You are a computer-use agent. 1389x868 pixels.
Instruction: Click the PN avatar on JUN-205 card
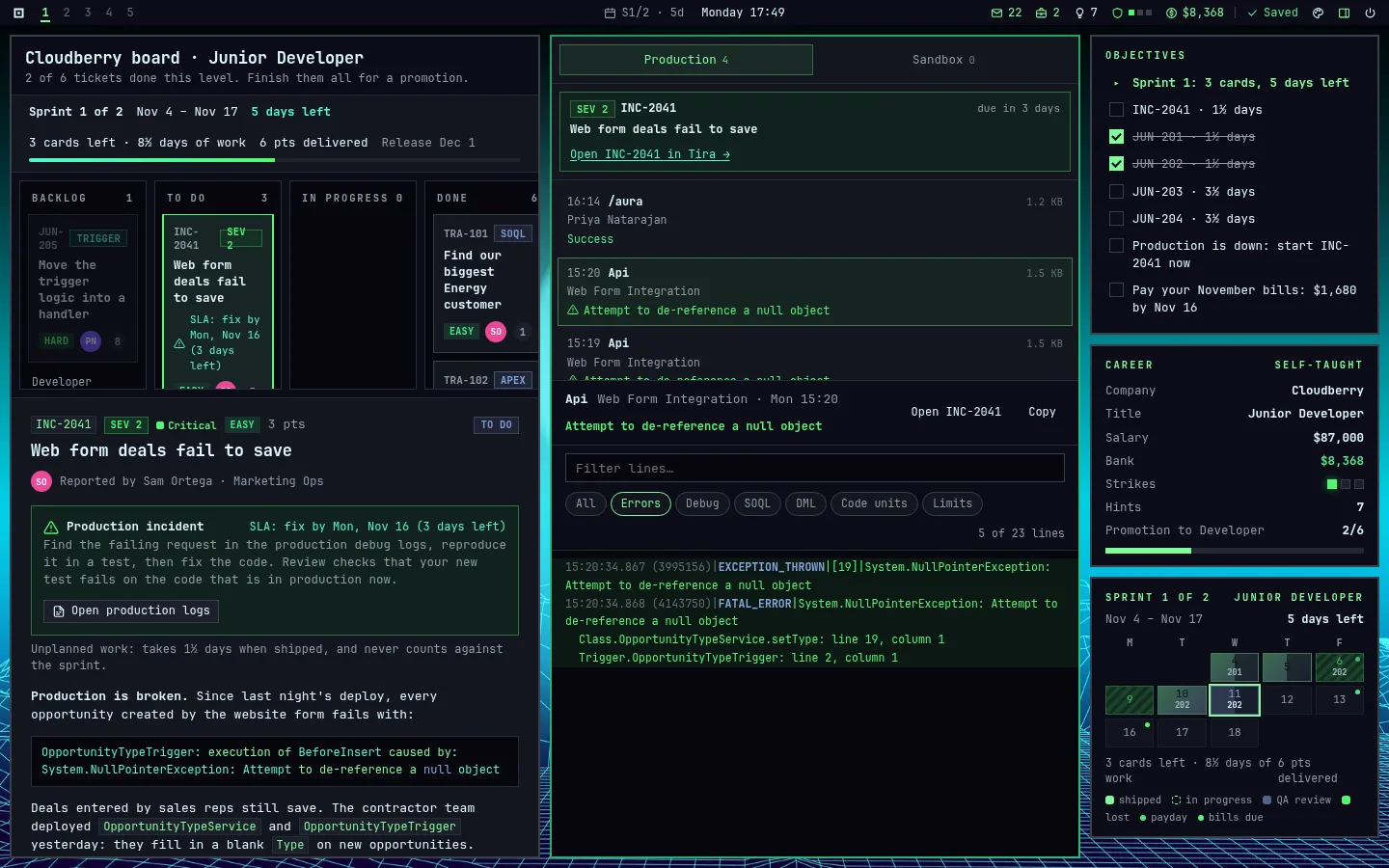[91, 340]
